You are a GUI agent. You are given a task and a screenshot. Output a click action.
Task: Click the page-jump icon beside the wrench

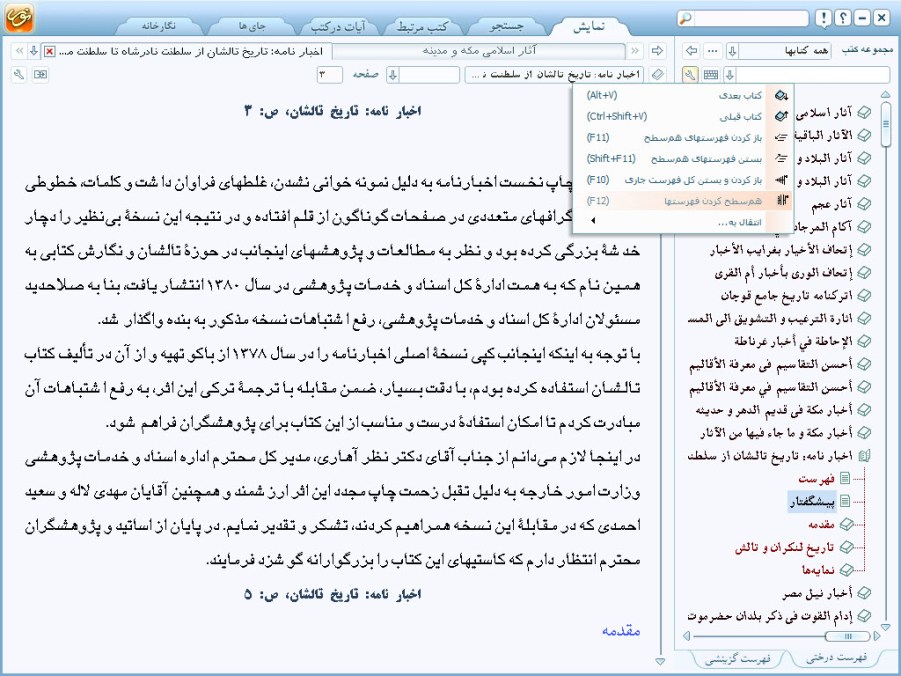click(40, 75)
